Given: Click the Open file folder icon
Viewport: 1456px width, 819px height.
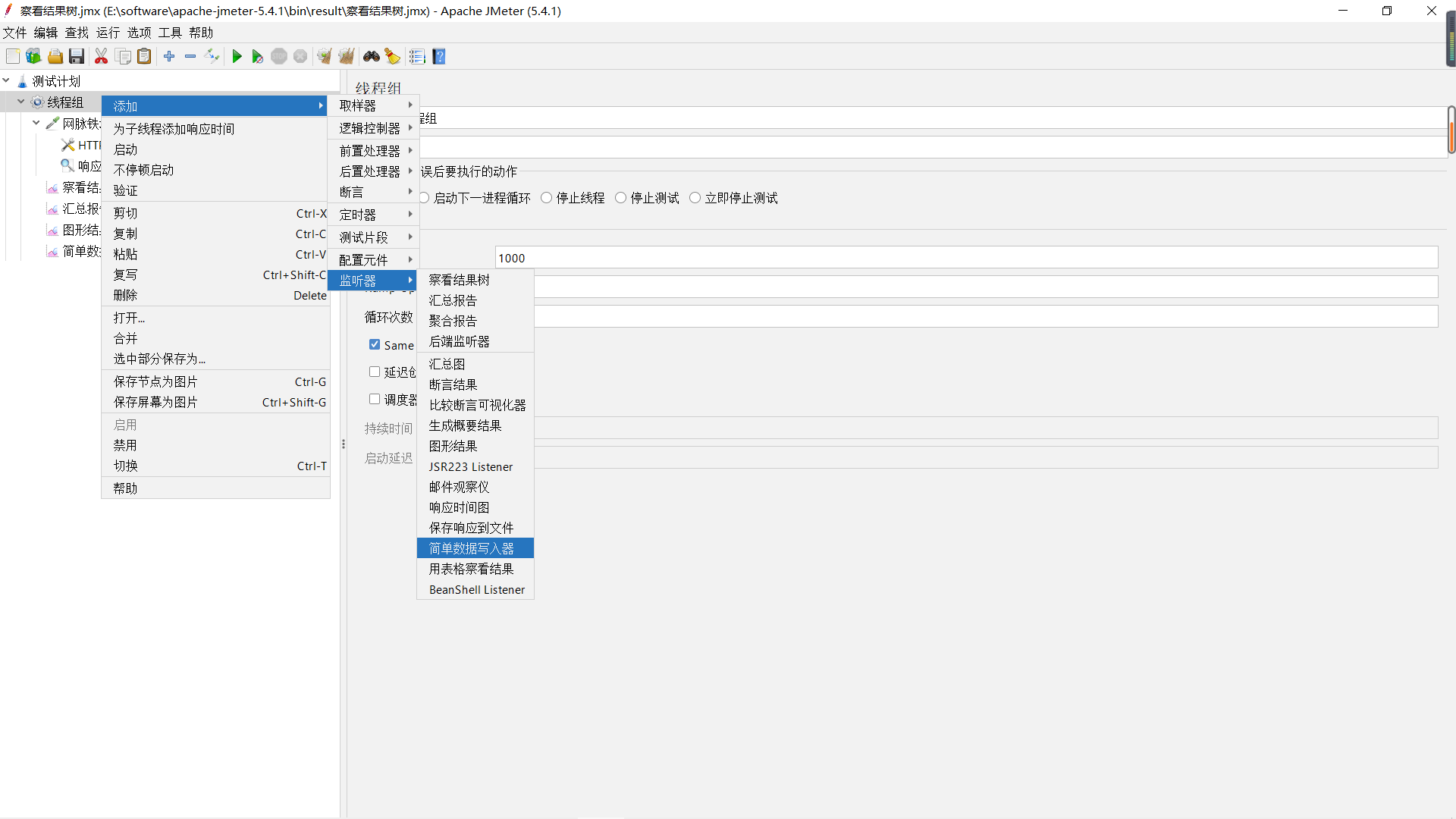Looking at the screenshot, I should click(55, 56).
